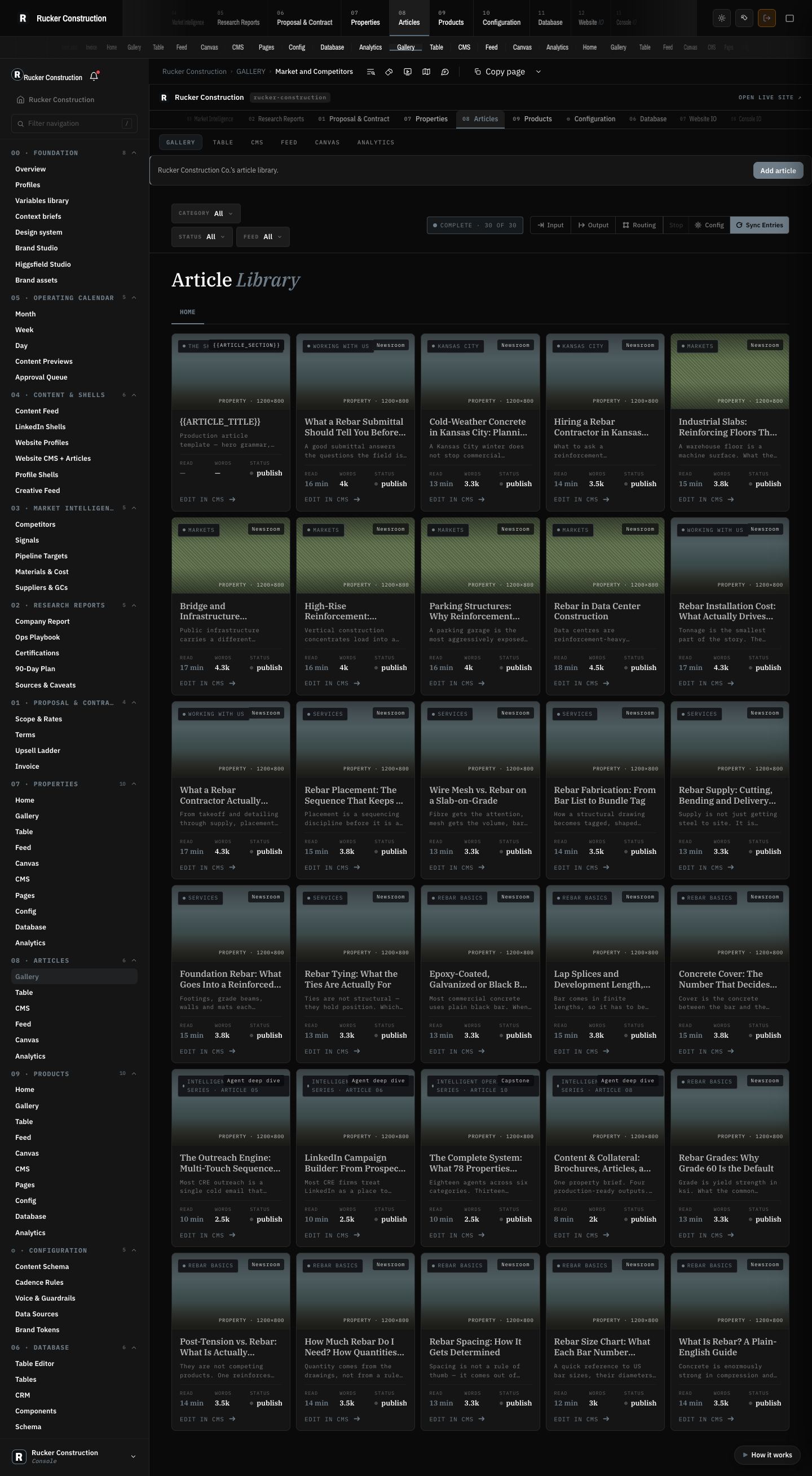Viewport: 812px width, 1476px height.
Task: Click the diamond tag icon in breadcrumb bar
Action: pos(389,72)
